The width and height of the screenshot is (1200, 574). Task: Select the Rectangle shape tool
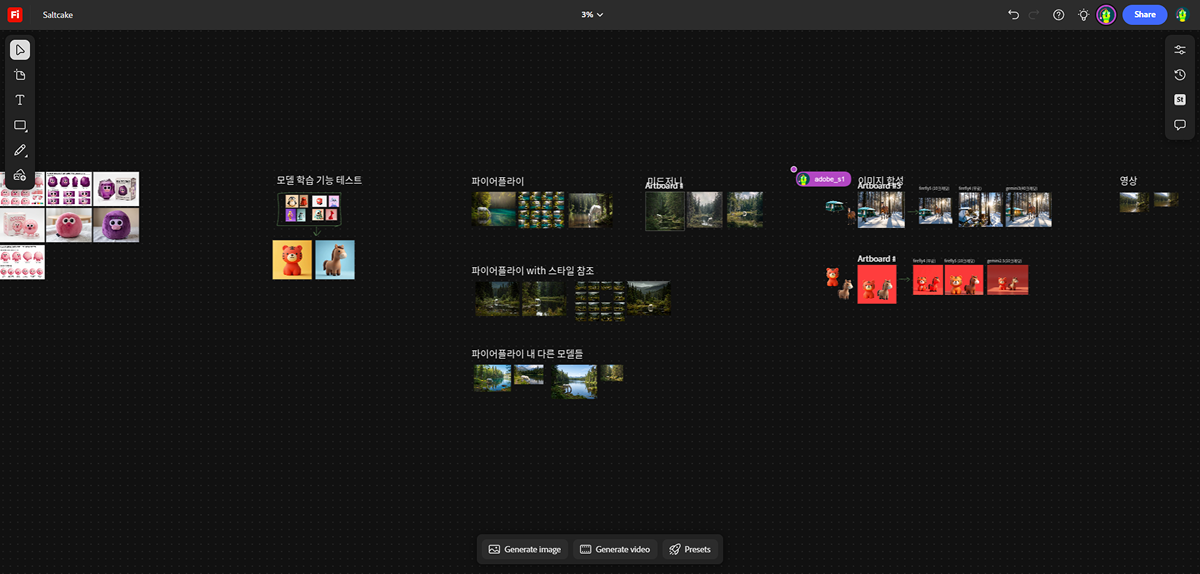tap(20, 125)
